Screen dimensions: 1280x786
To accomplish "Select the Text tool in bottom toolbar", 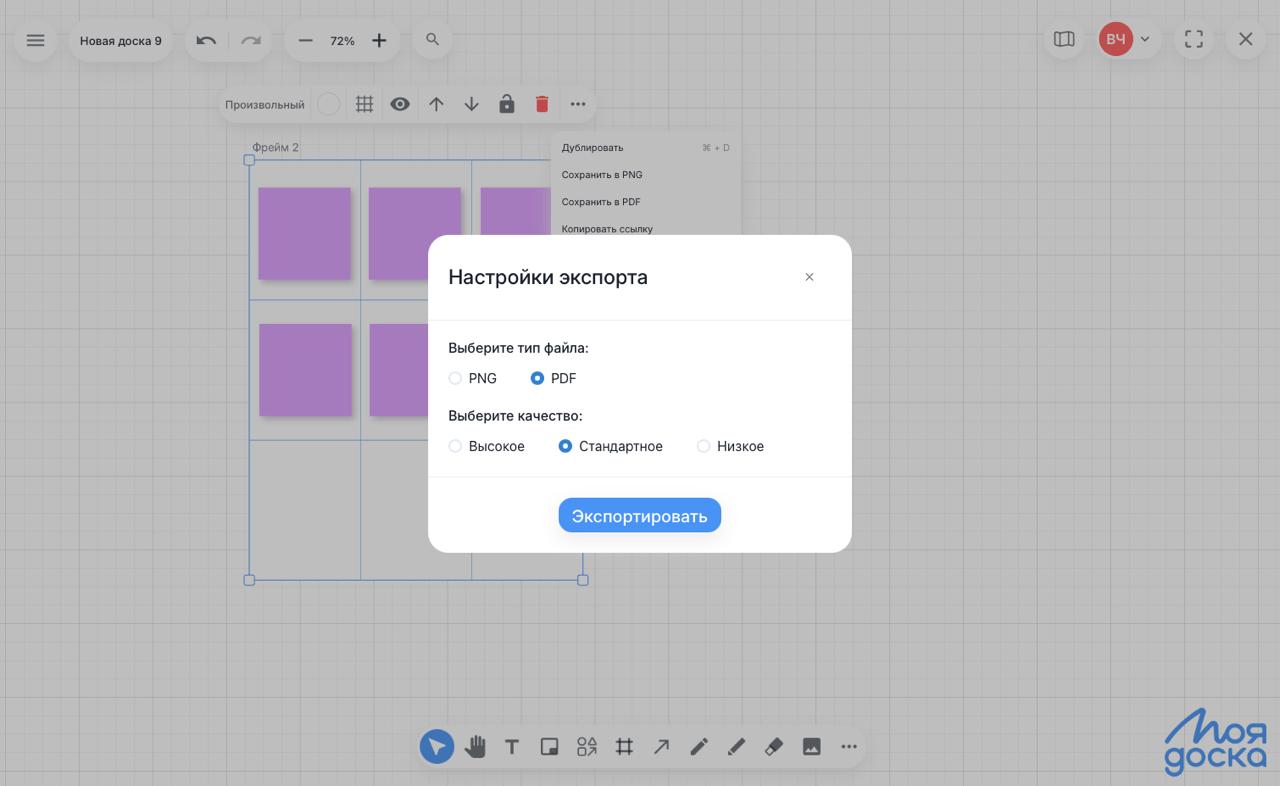I will coord(511,746).
